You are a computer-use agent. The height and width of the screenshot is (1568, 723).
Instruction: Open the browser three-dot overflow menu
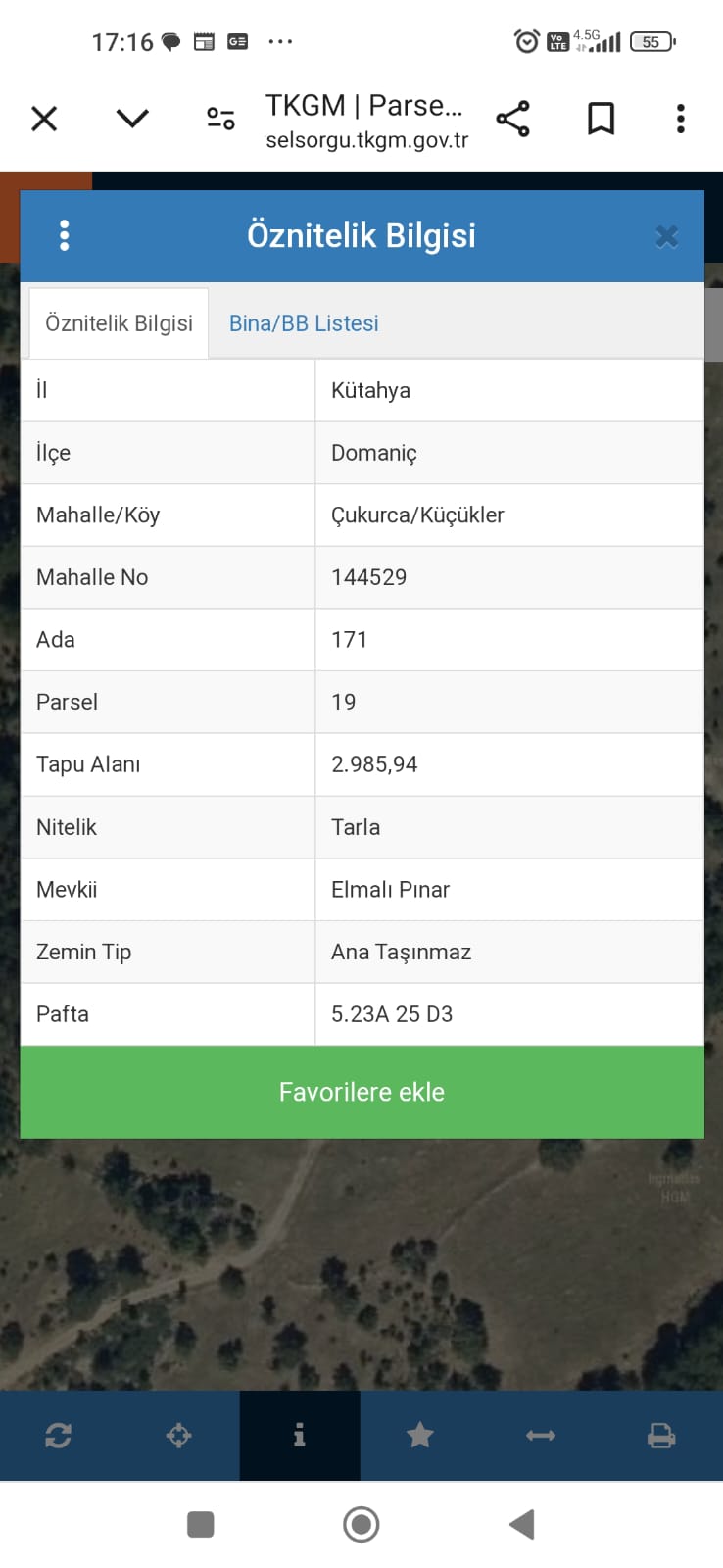tap(681, 120)
